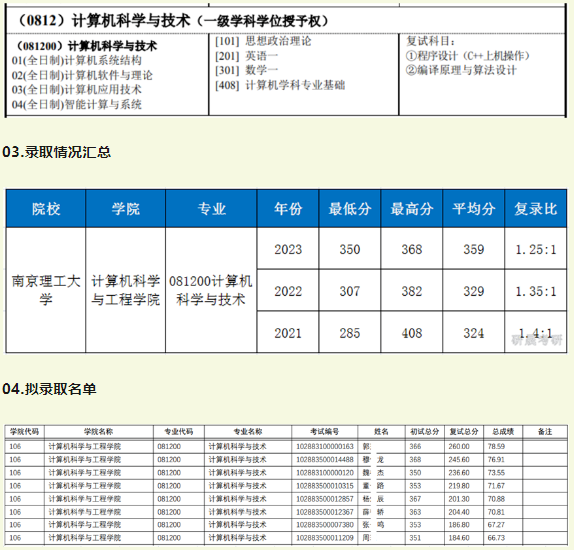This screenshot has width=574, height=550.
Task: Click retest score '260.00'
Action: point(459,446)
